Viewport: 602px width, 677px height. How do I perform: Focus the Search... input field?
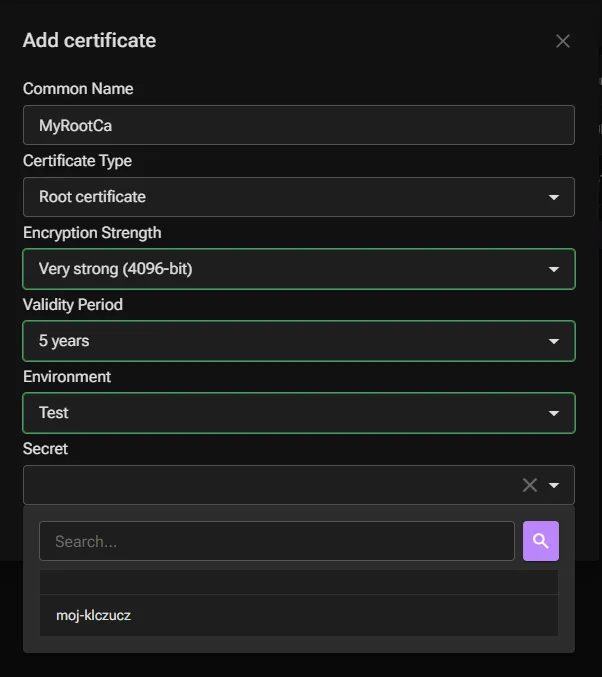pyautogui.click(x=277, y=541)
